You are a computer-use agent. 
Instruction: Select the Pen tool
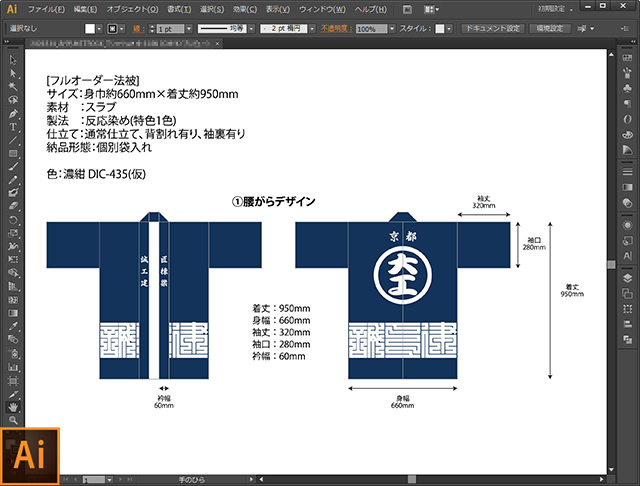tap(13, 113)
